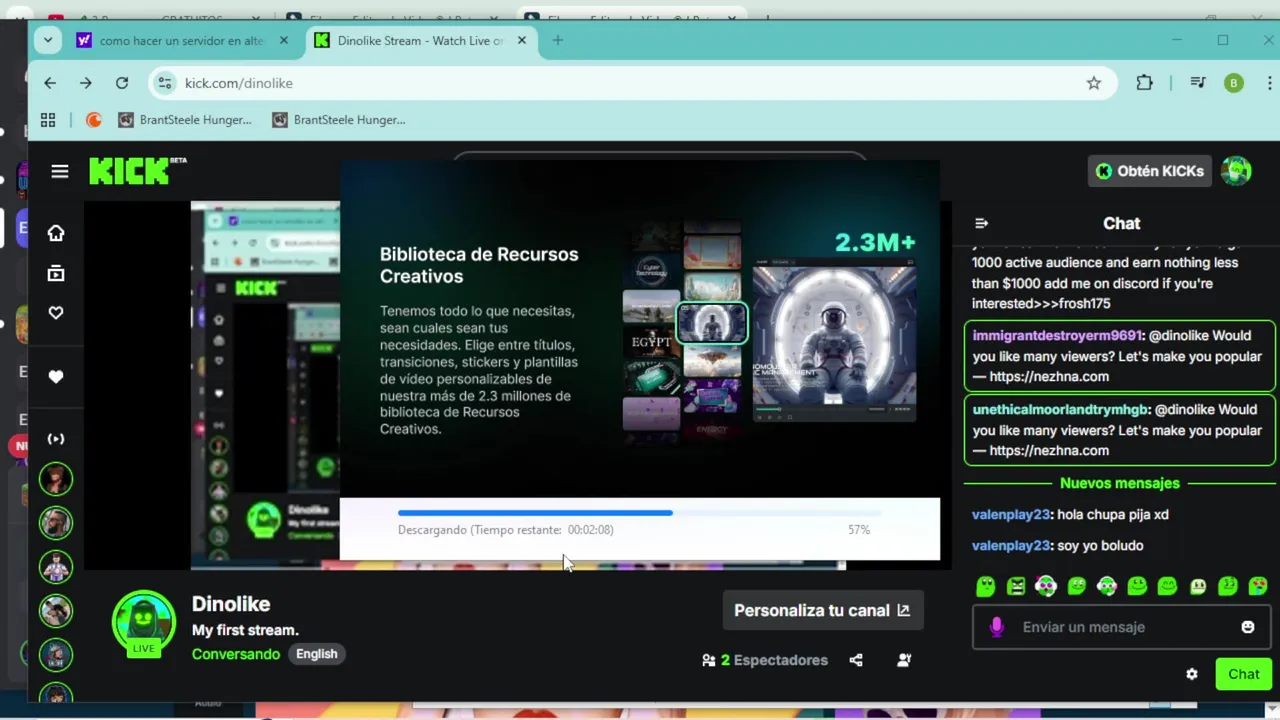Open third recommended channel avatar in sidebar

(x=56, y=567)
